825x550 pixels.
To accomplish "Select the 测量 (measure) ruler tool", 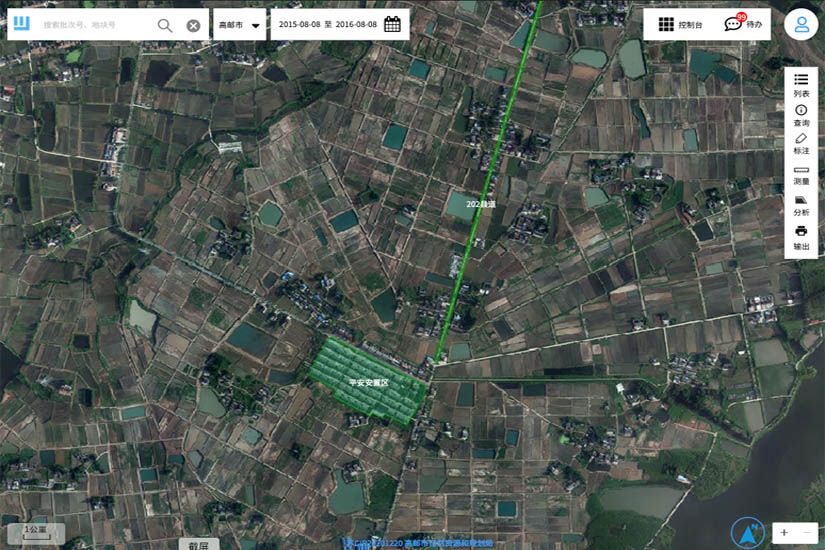I will pyautogui.click(x=801, y=174).
